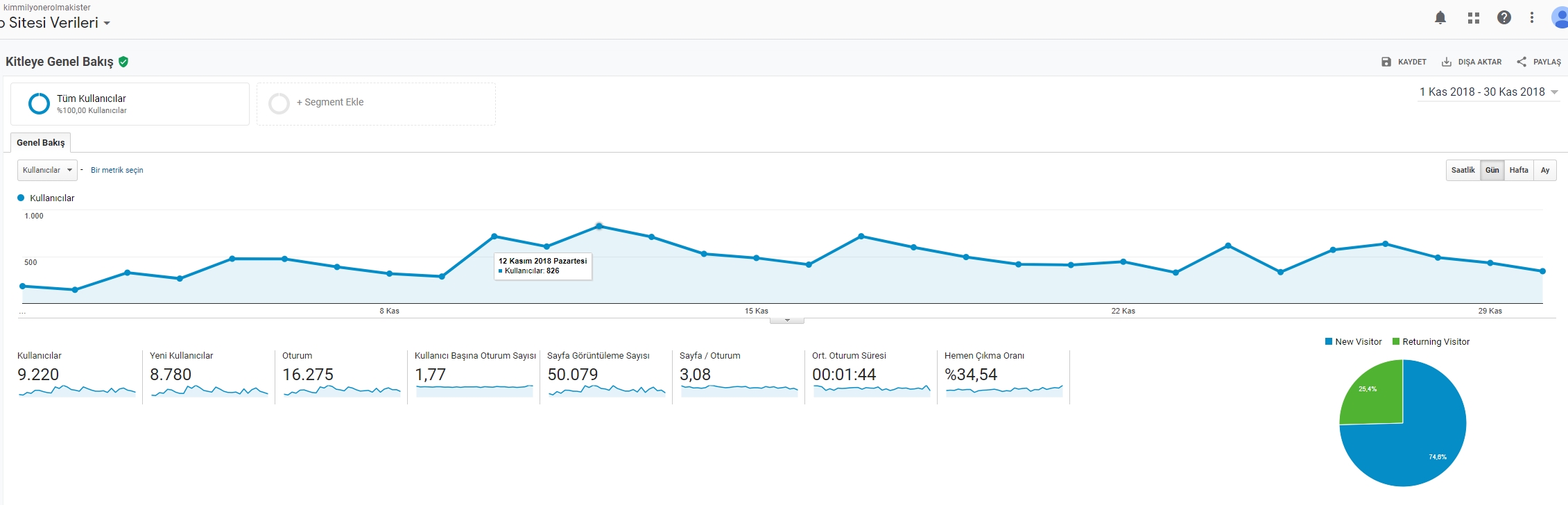Select the Genel Bakış tab
The height and width of the screenshot is (505, 1568).
click(x=40, y=142)
